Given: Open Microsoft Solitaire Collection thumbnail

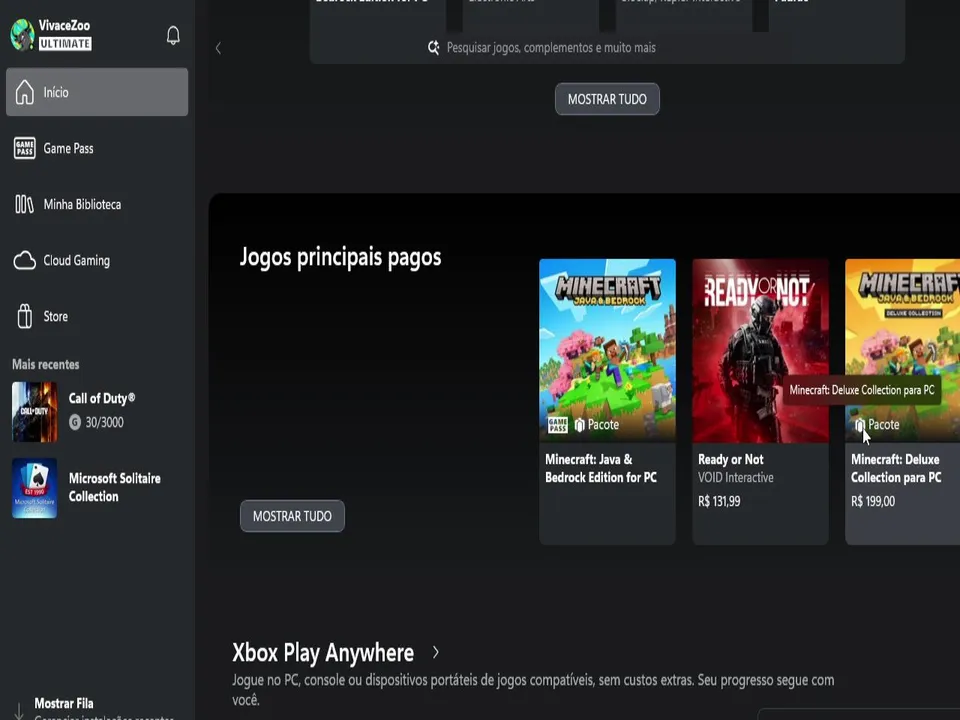Looking at the screenshot, I should [x=34, y=488].
